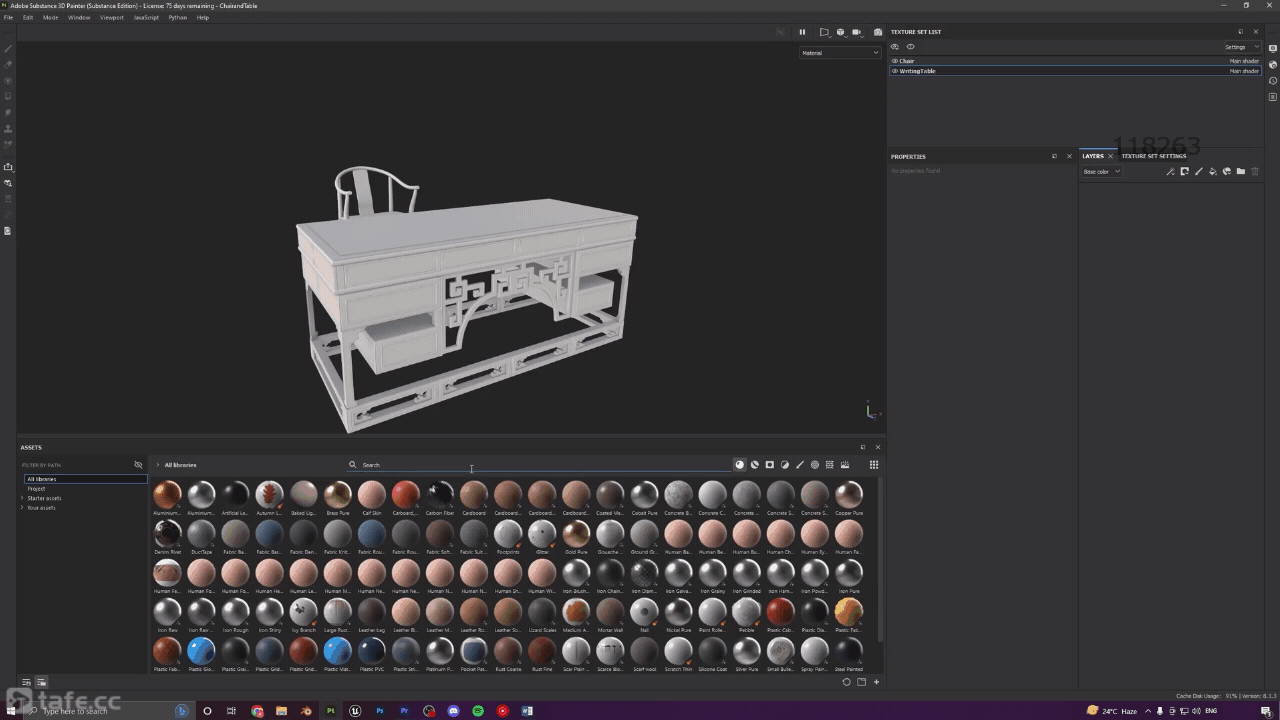Hide the WritingTable texture set

pyautogui.click(x=895, y=71)
